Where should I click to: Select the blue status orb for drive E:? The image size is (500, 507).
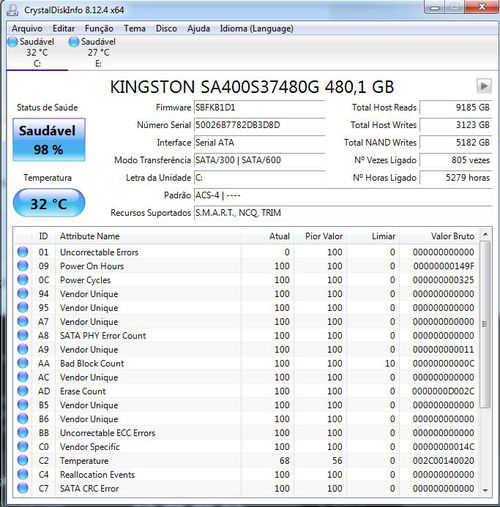point(74,42)
